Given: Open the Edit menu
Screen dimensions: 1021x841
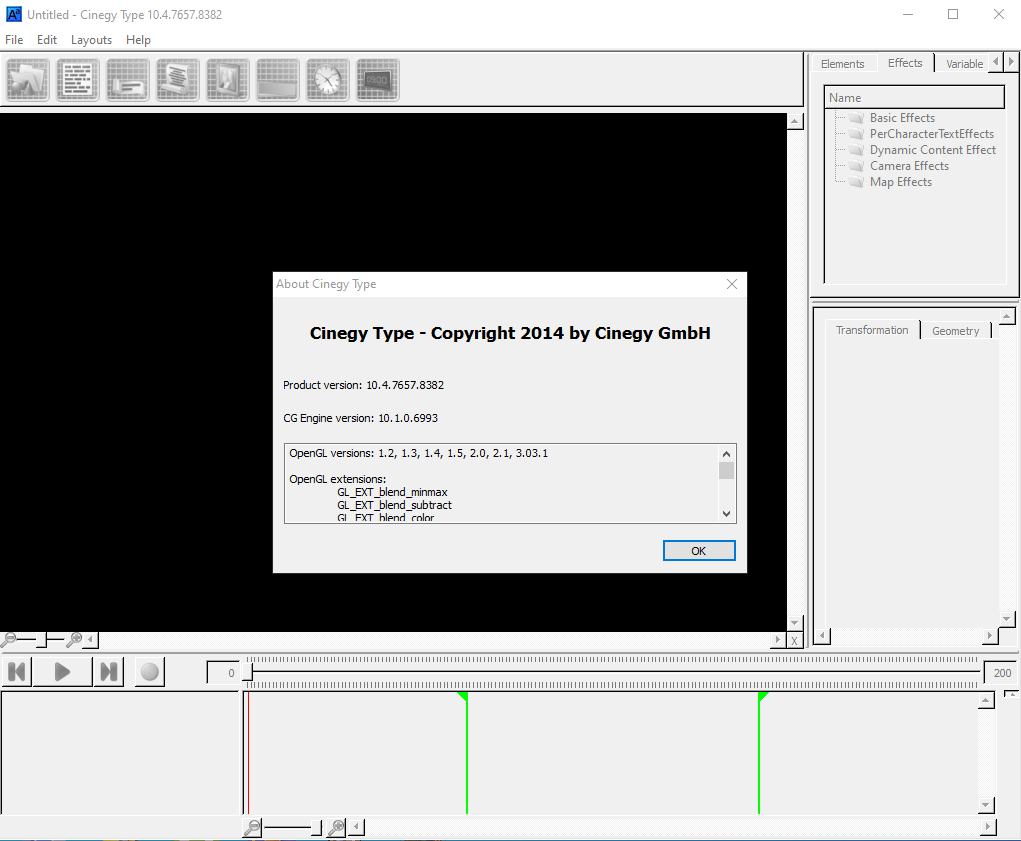Looking at the screenshot, I should click(47, 40).
